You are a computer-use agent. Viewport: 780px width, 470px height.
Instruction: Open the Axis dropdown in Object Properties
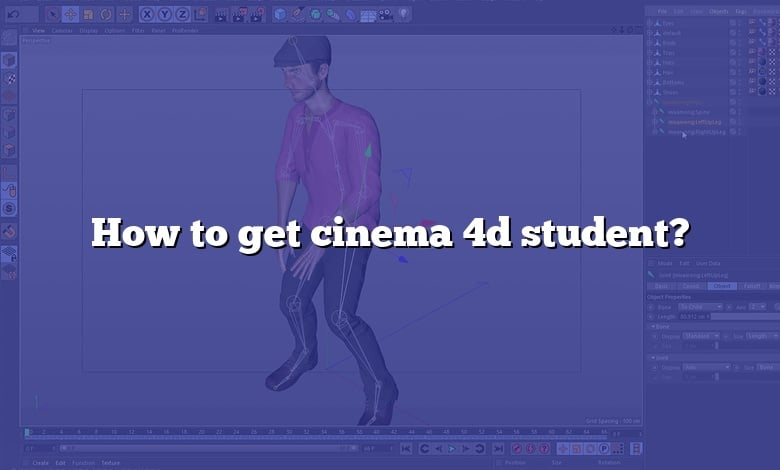pos(758,307)
